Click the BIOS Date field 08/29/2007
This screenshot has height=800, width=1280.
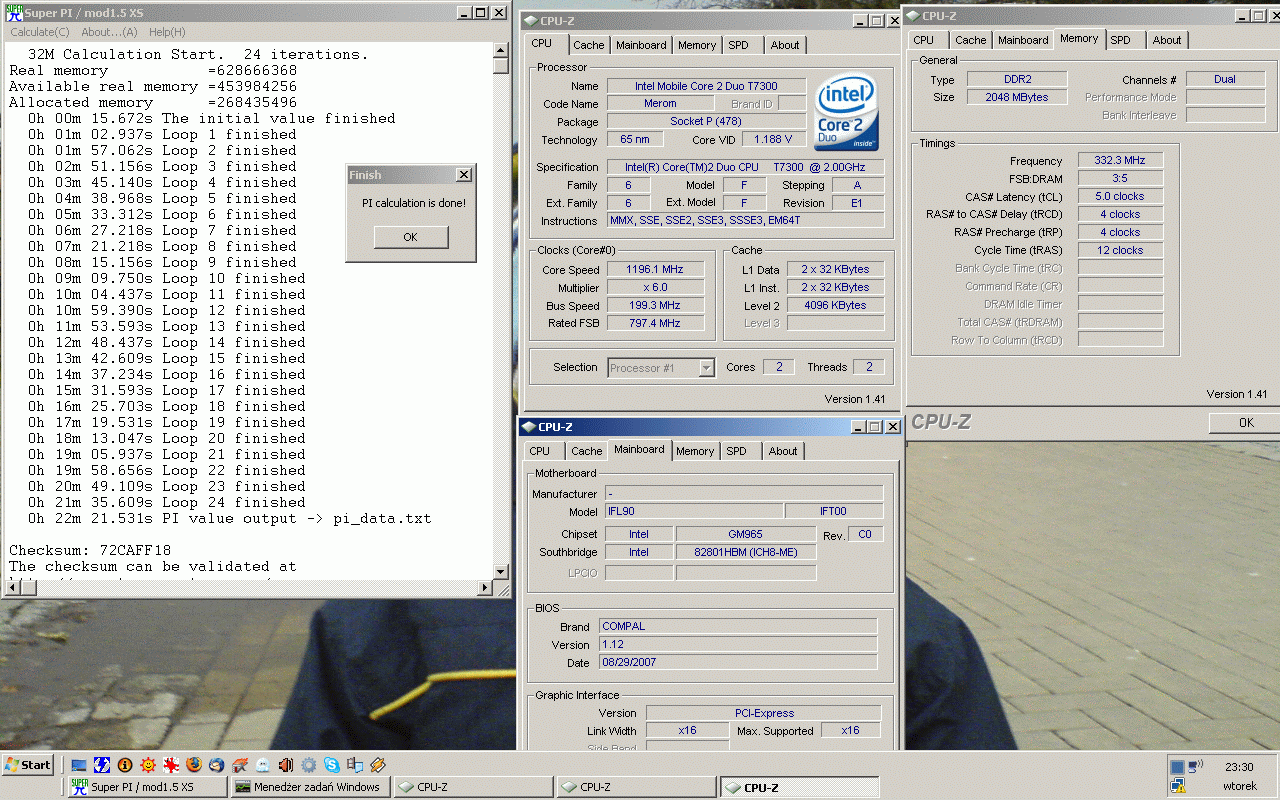click(x=738, y=662)
